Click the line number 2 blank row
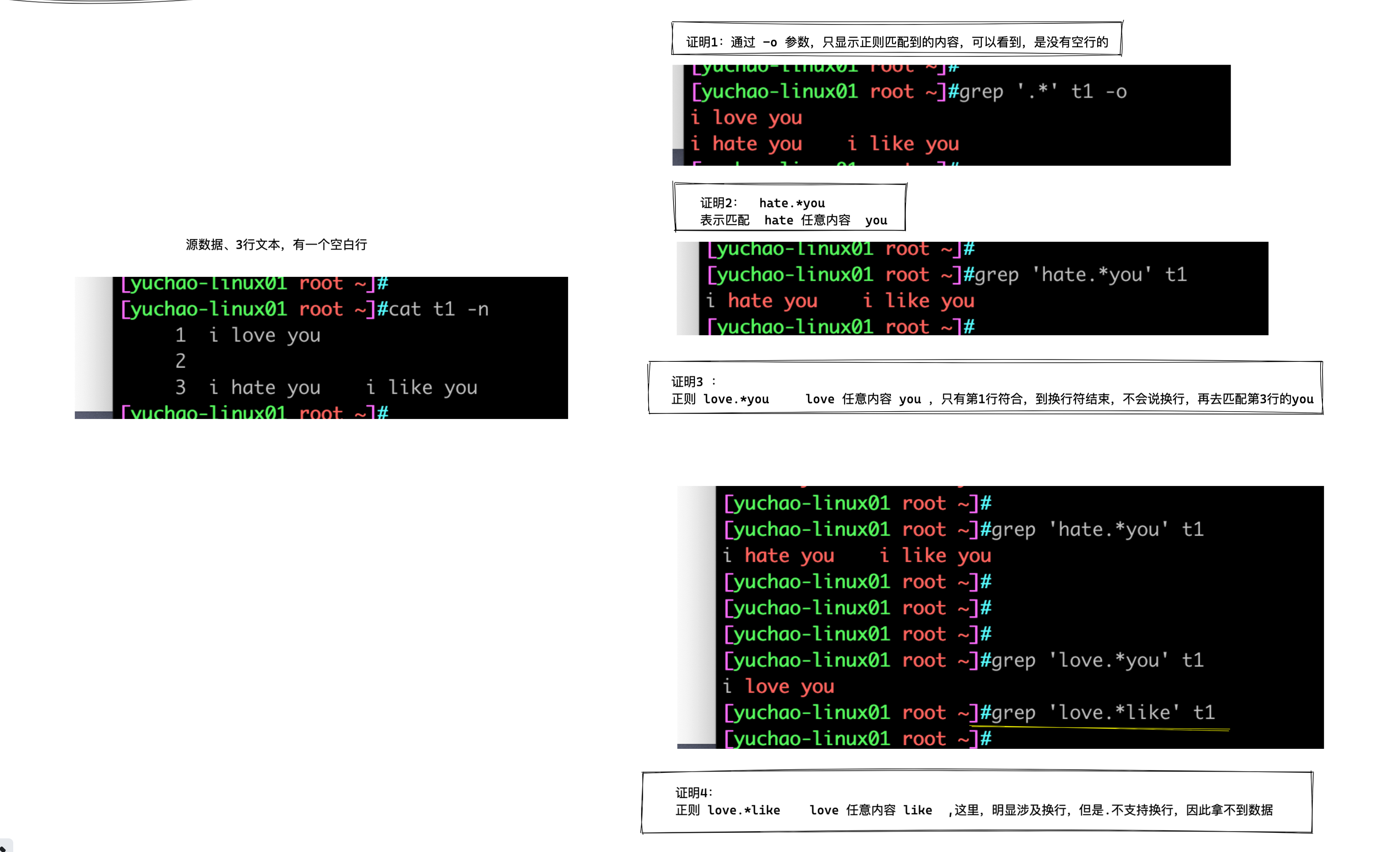This screenshot has height=852, width=1400. point(180,361)
